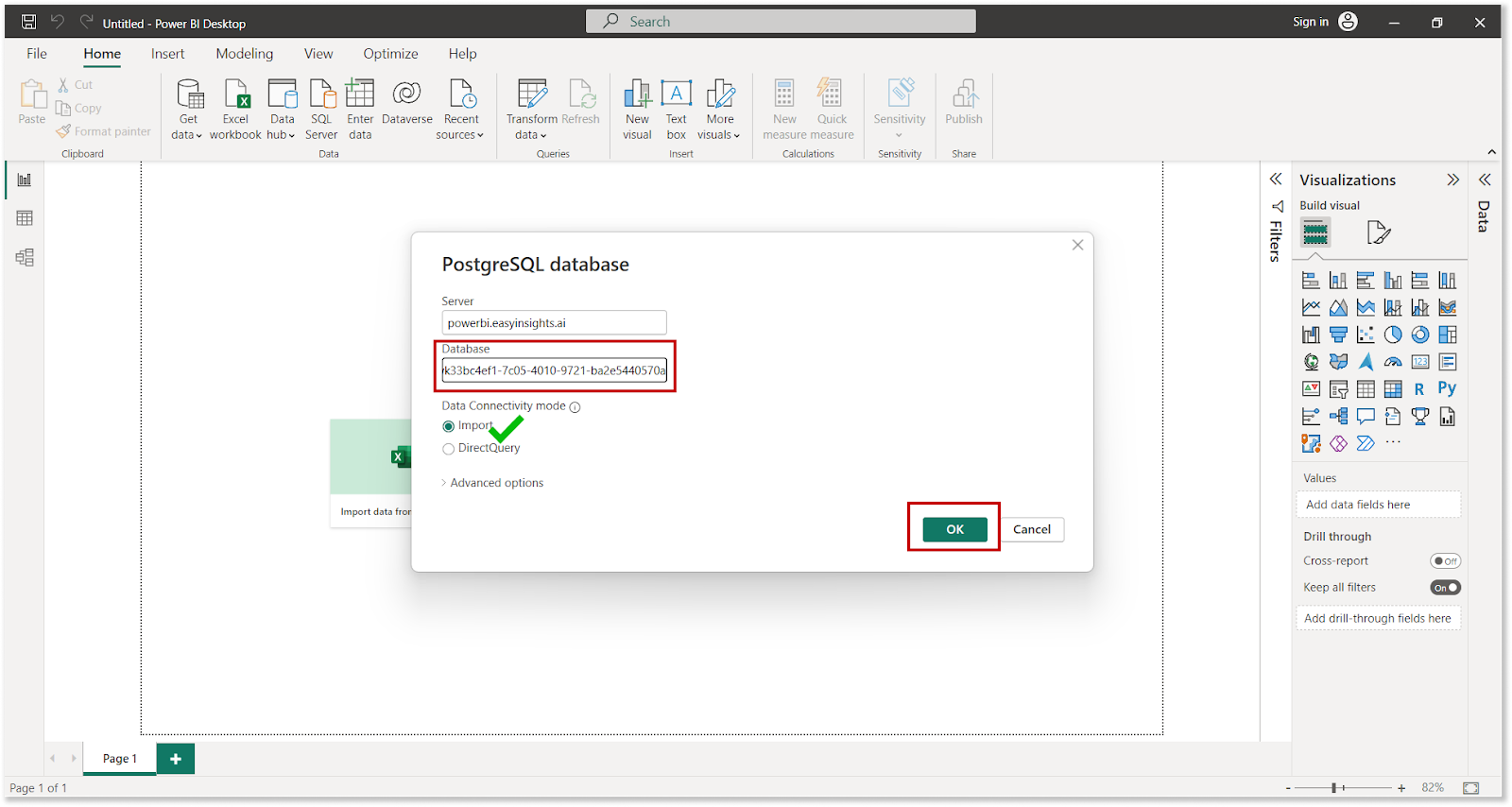Screen dimensions: 1512x807
Task: Click Cut in Clipboard group
Action: click(76, 85)
